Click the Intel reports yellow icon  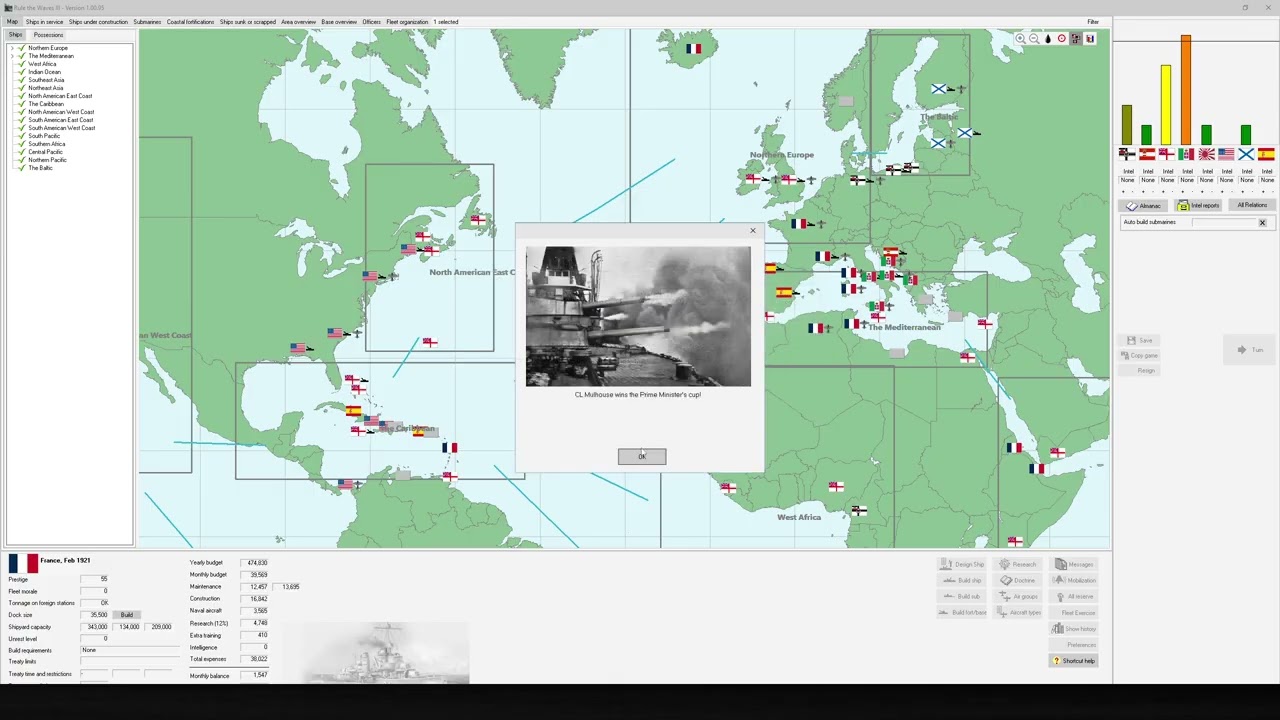click(x=1184, y=205)
